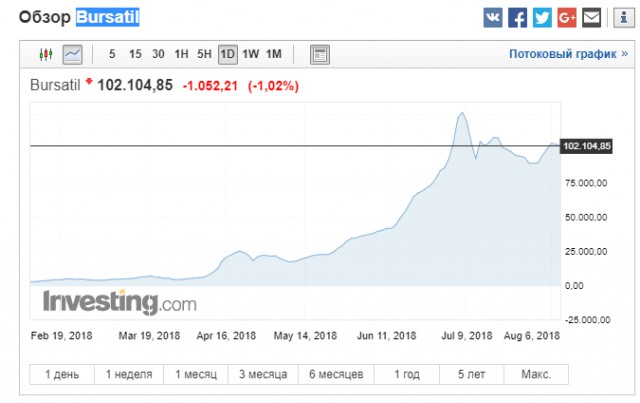Choose the 1H interval
The image size is (640, 403).
(x=181, y=54)
